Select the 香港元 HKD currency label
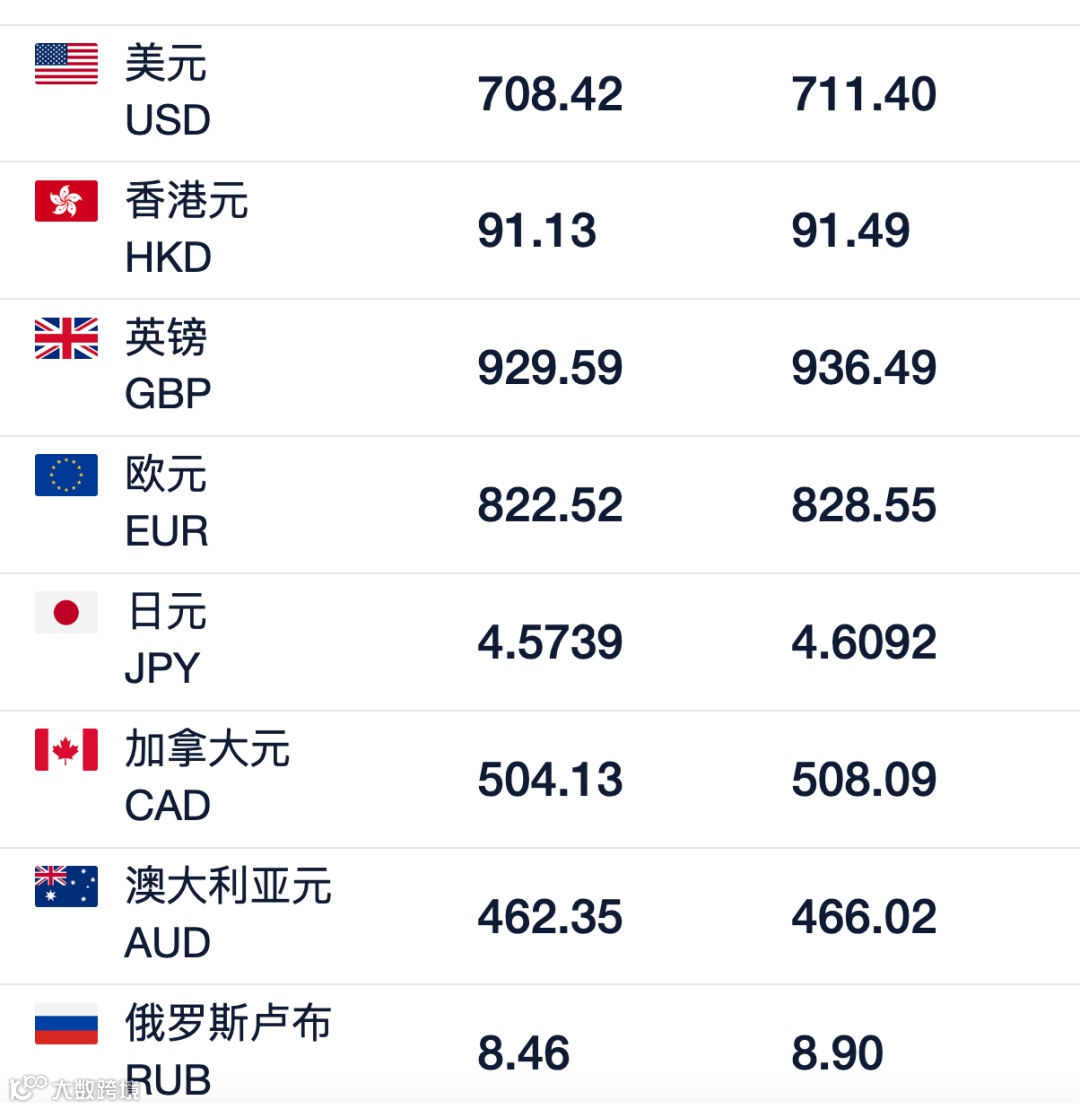 point(186,229)
